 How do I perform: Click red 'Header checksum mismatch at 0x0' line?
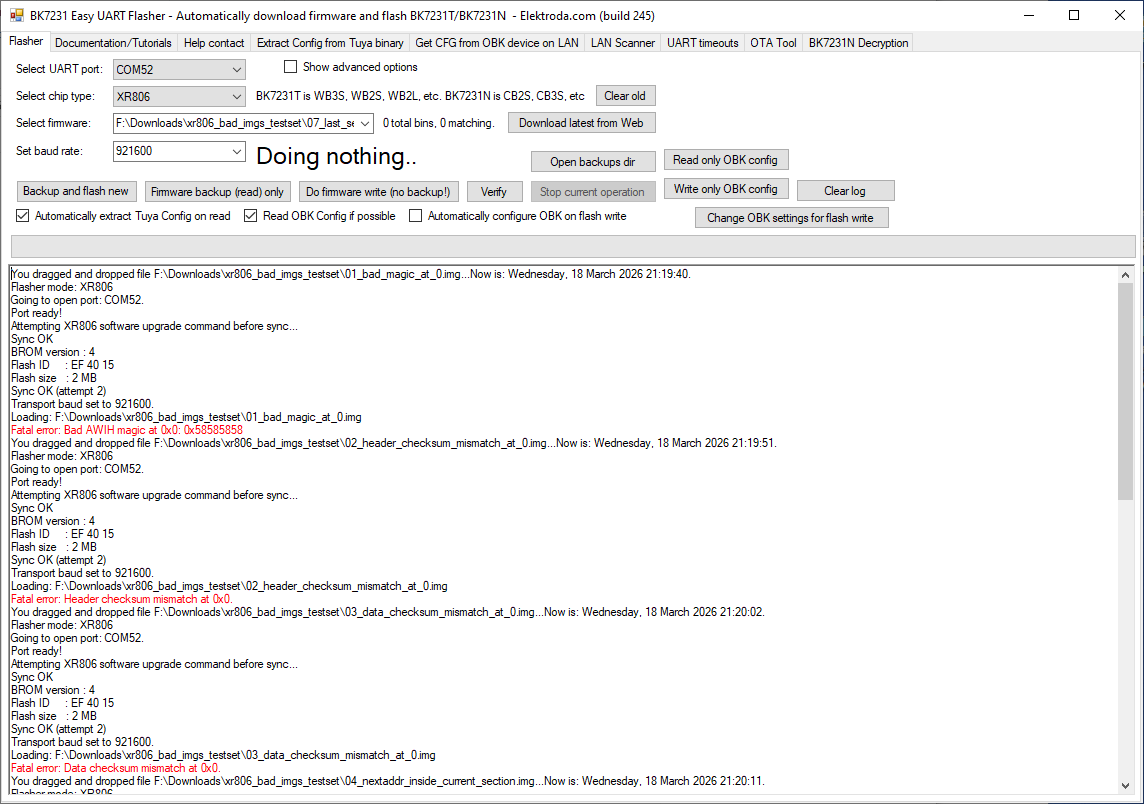(122, 599)
